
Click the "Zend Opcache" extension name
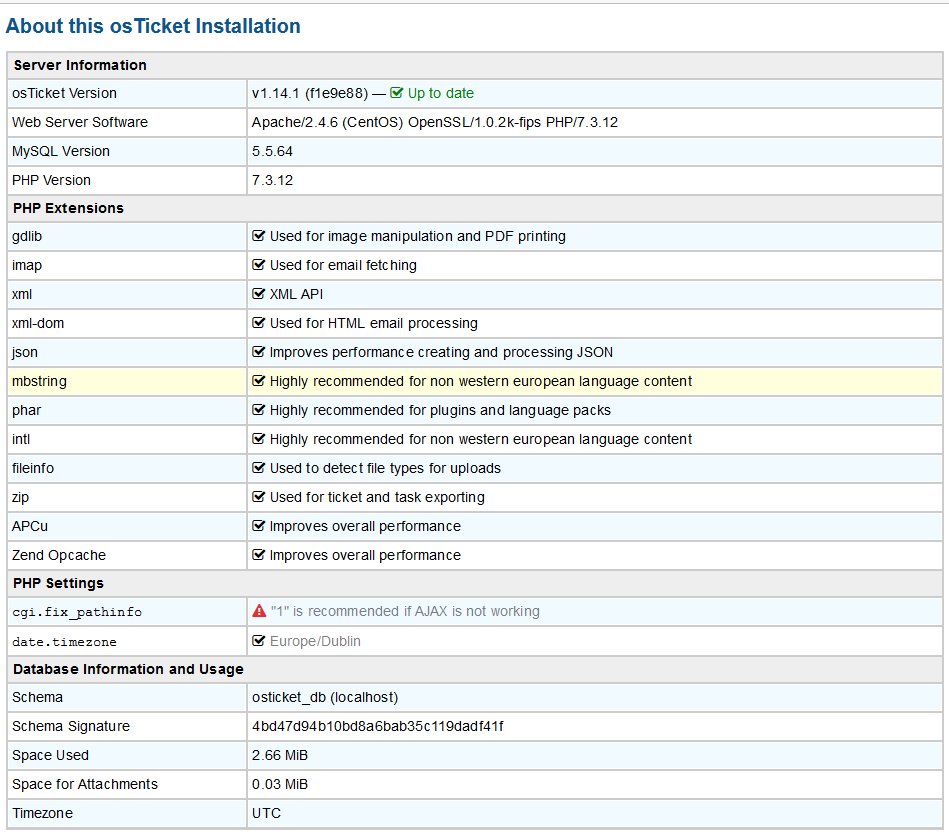click(59, 556)
